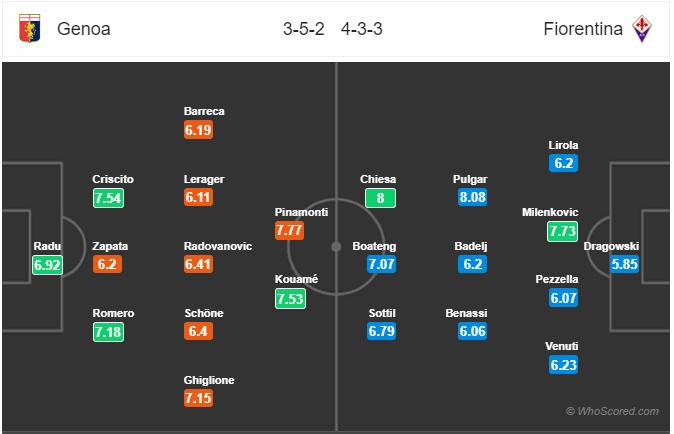Open Genoa team name link
This screenshot has height=434, width=674.
84,29
